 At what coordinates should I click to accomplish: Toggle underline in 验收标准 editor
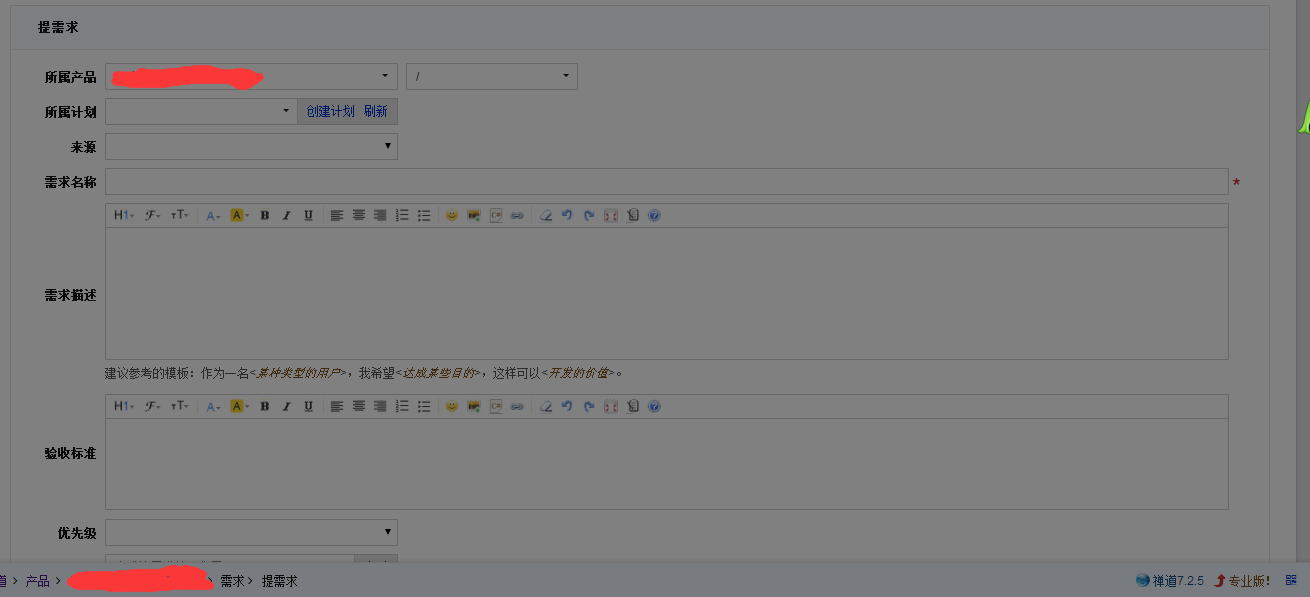pos(308,406)
